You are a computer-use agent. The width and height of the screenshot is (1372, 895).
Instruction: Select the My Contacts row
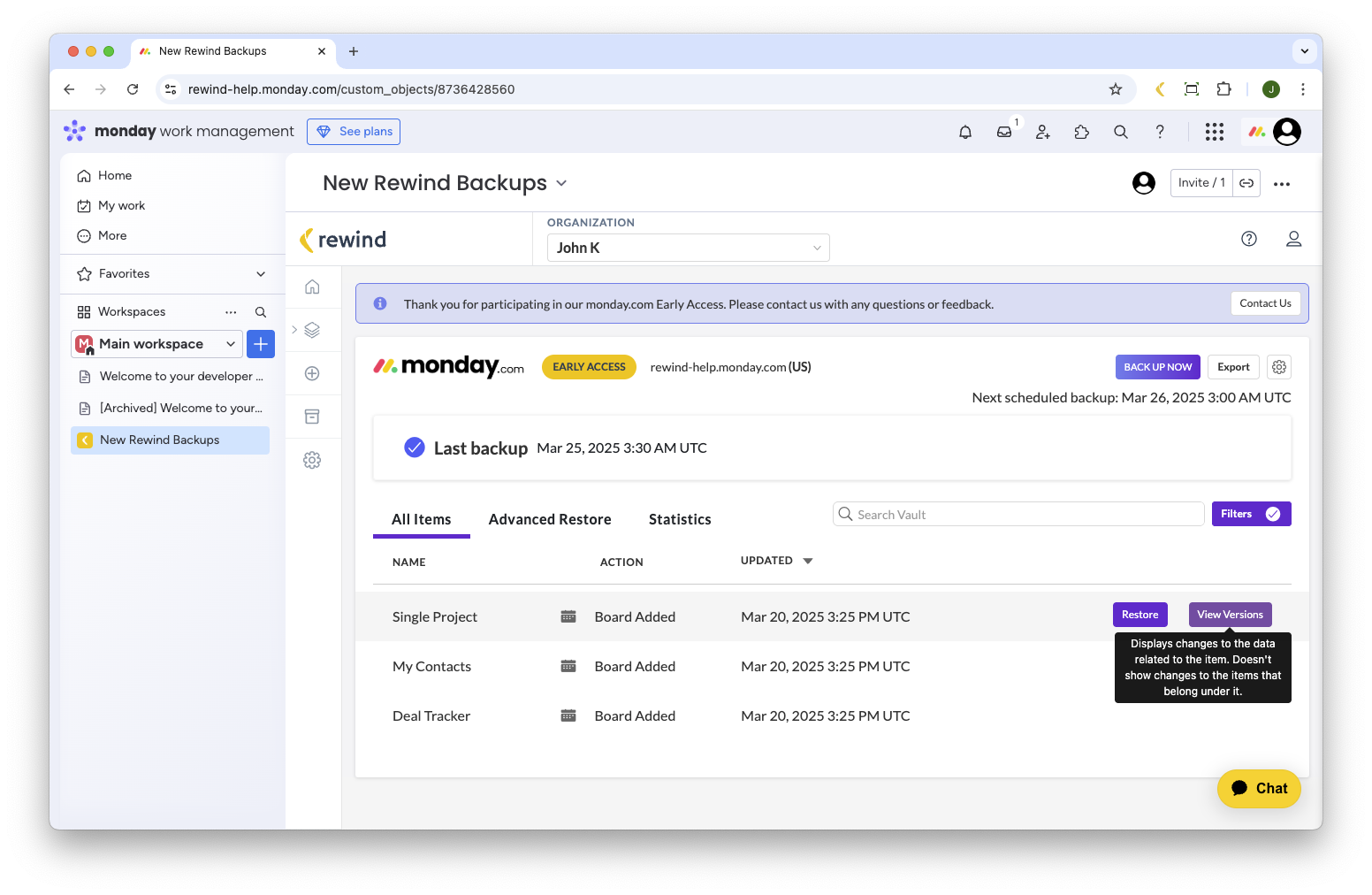point(832,667)
